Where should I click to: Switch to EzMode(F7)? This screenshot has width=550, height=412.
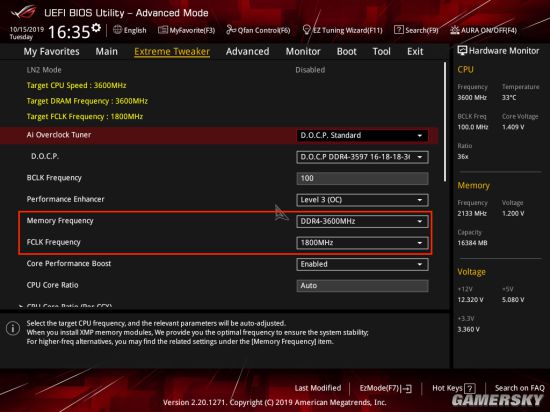tap(385, 388)
